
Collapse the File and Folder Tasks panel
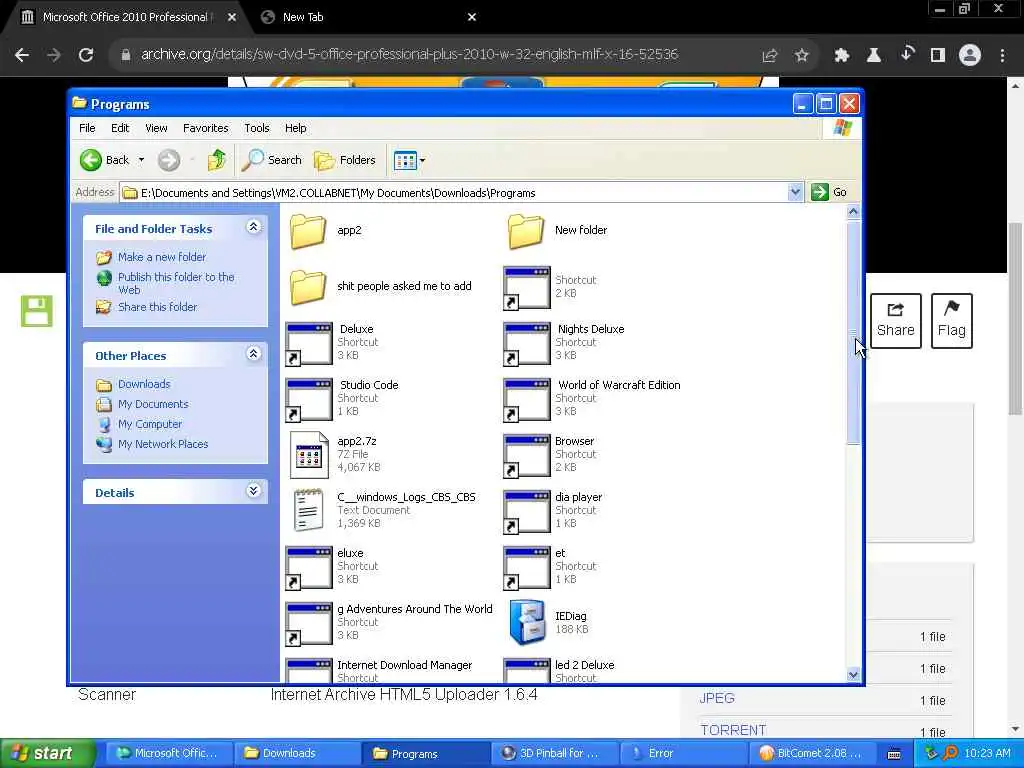[253, 227]
